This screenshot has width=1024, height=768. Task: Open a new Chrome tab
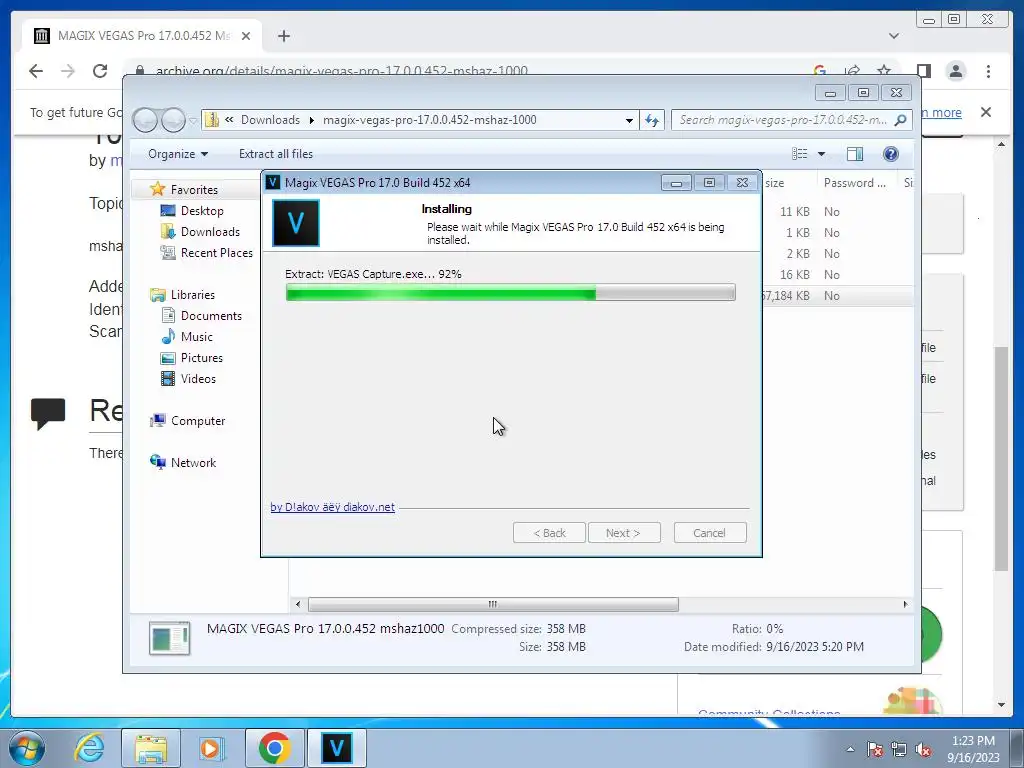[283, 36]
